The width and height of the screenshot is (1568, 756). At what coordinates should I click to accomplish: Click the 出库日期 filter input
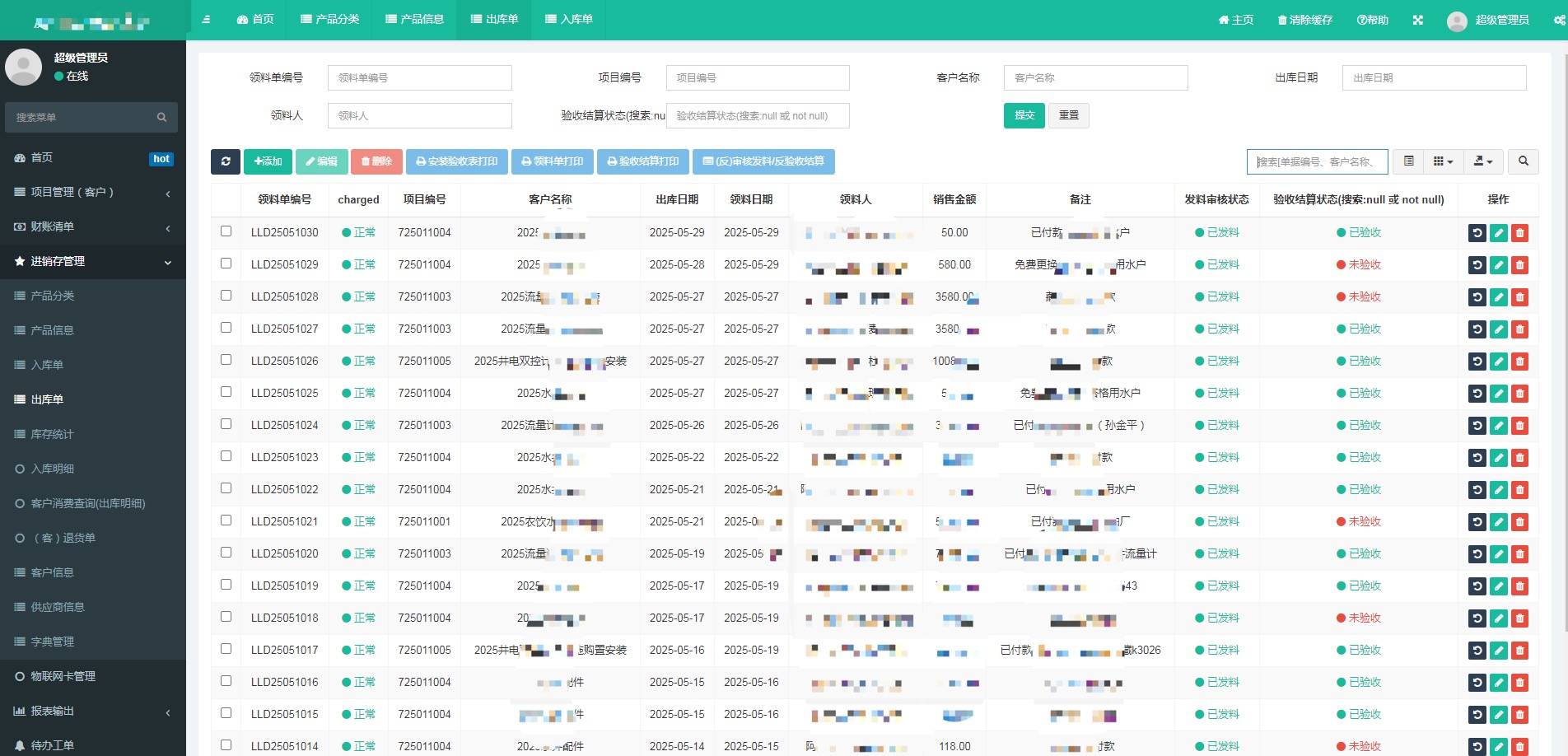tap(1434, 78)
